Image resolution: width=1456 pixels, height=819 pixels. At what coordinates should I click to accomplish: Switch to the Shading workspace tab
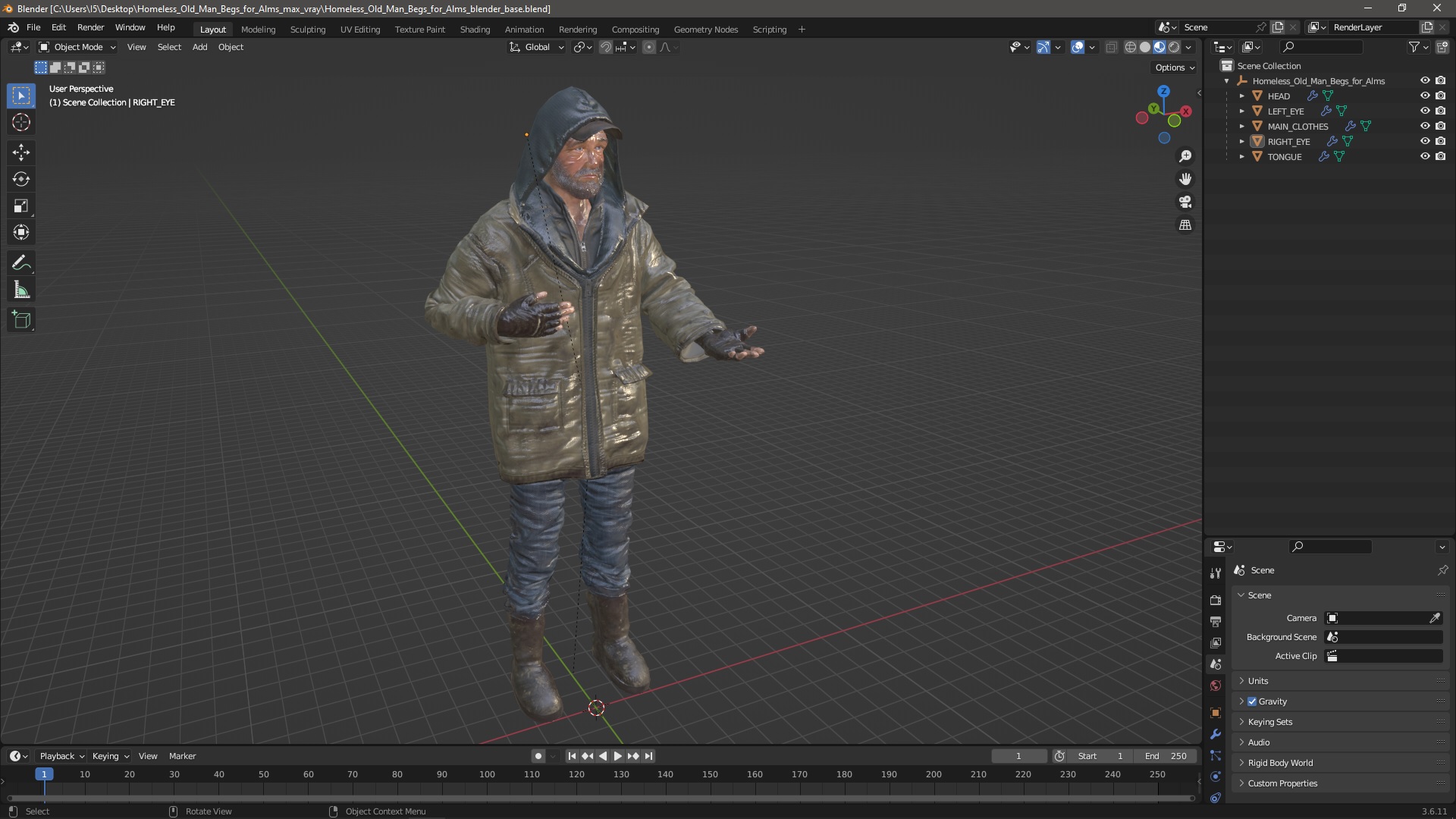point(475,30)
